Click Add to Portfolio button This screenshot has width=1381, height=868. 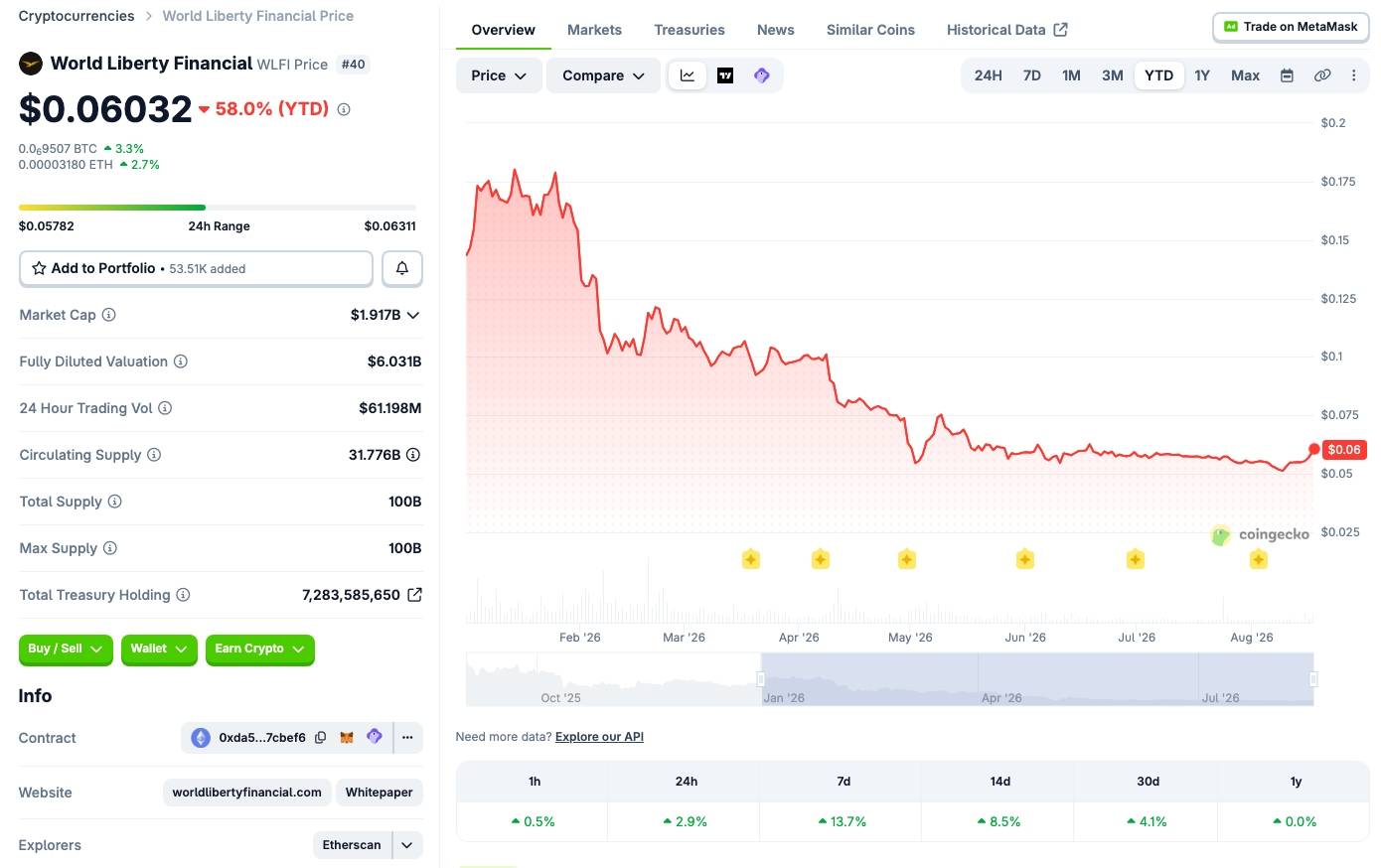point(196,268)
